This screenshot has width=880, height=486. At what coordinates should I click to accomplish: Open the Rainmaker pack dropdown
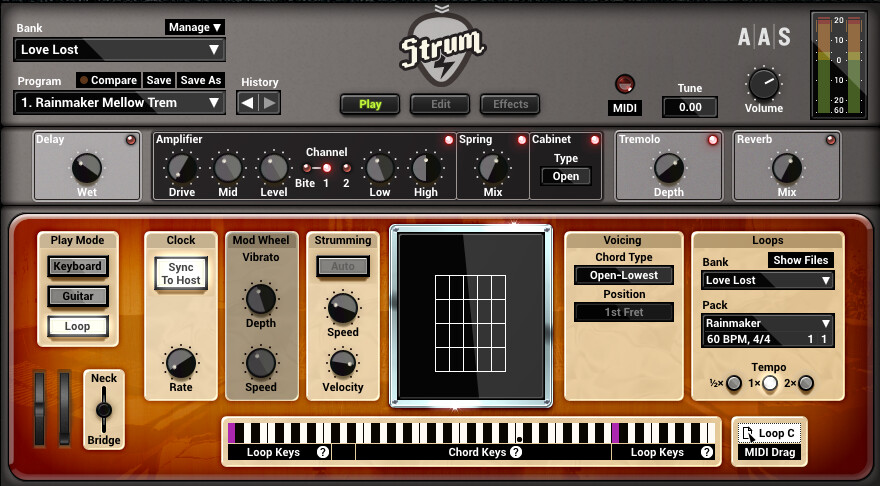[x=767, y=323]
